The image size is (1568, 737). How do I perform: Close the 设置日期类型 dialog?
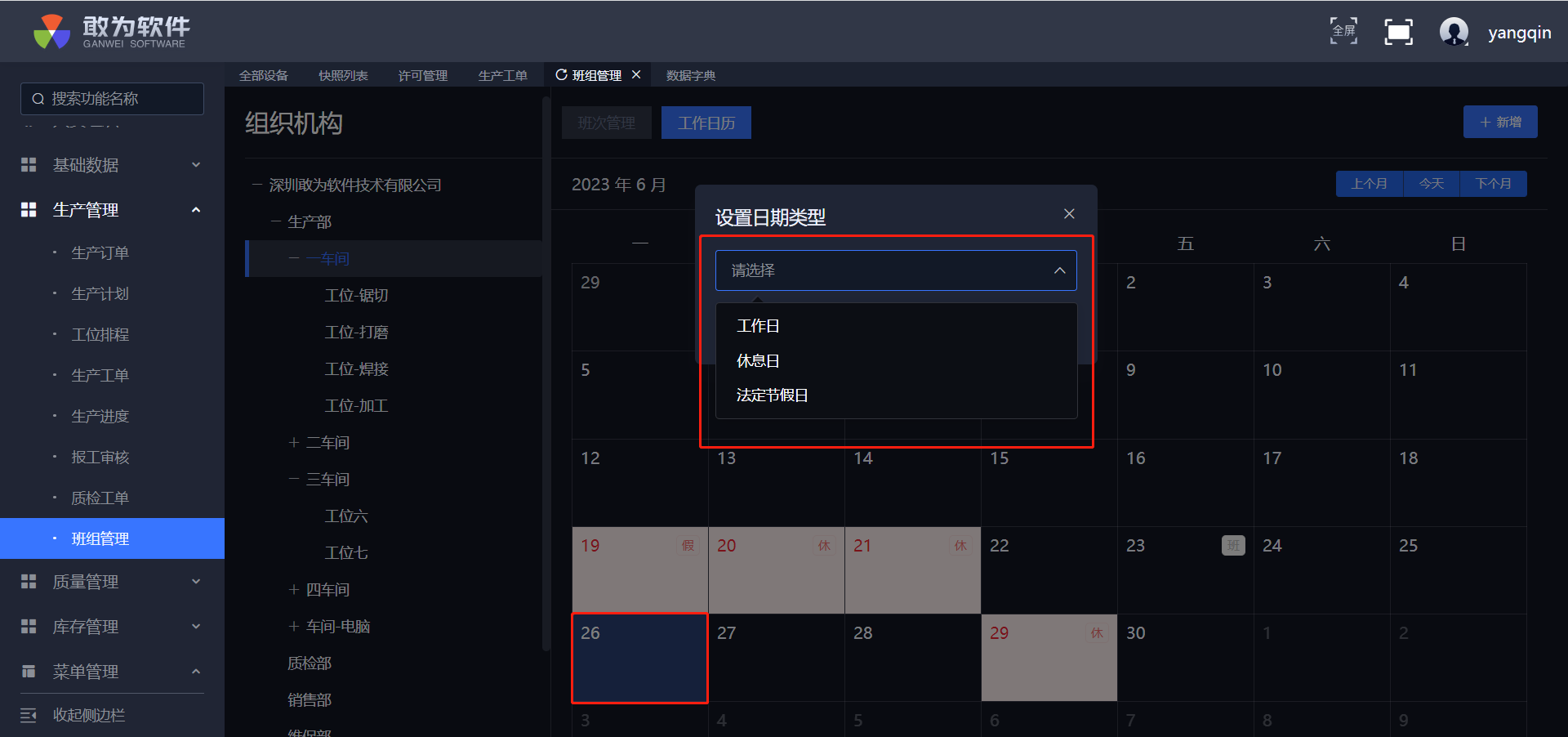(1069, 214)
